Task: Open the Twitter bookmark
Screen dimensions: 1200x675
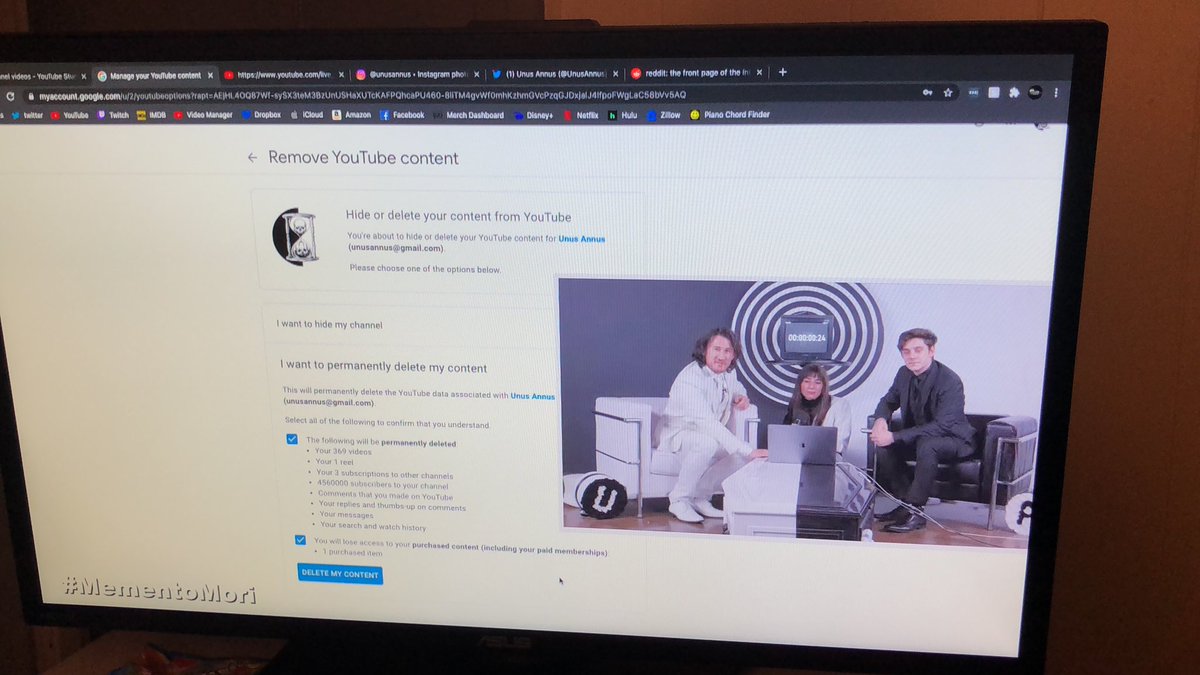Action: click(x=28, y=115)
